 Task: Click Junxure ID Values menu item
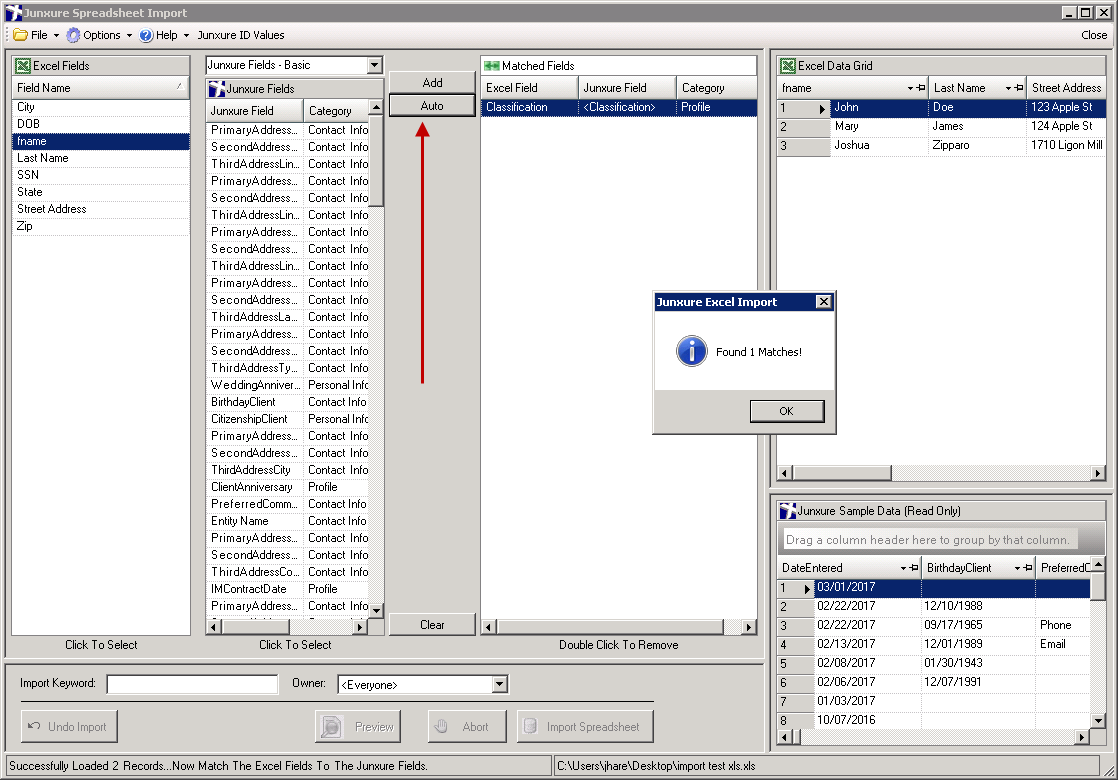pyautogui.click(x=240, y=35)
